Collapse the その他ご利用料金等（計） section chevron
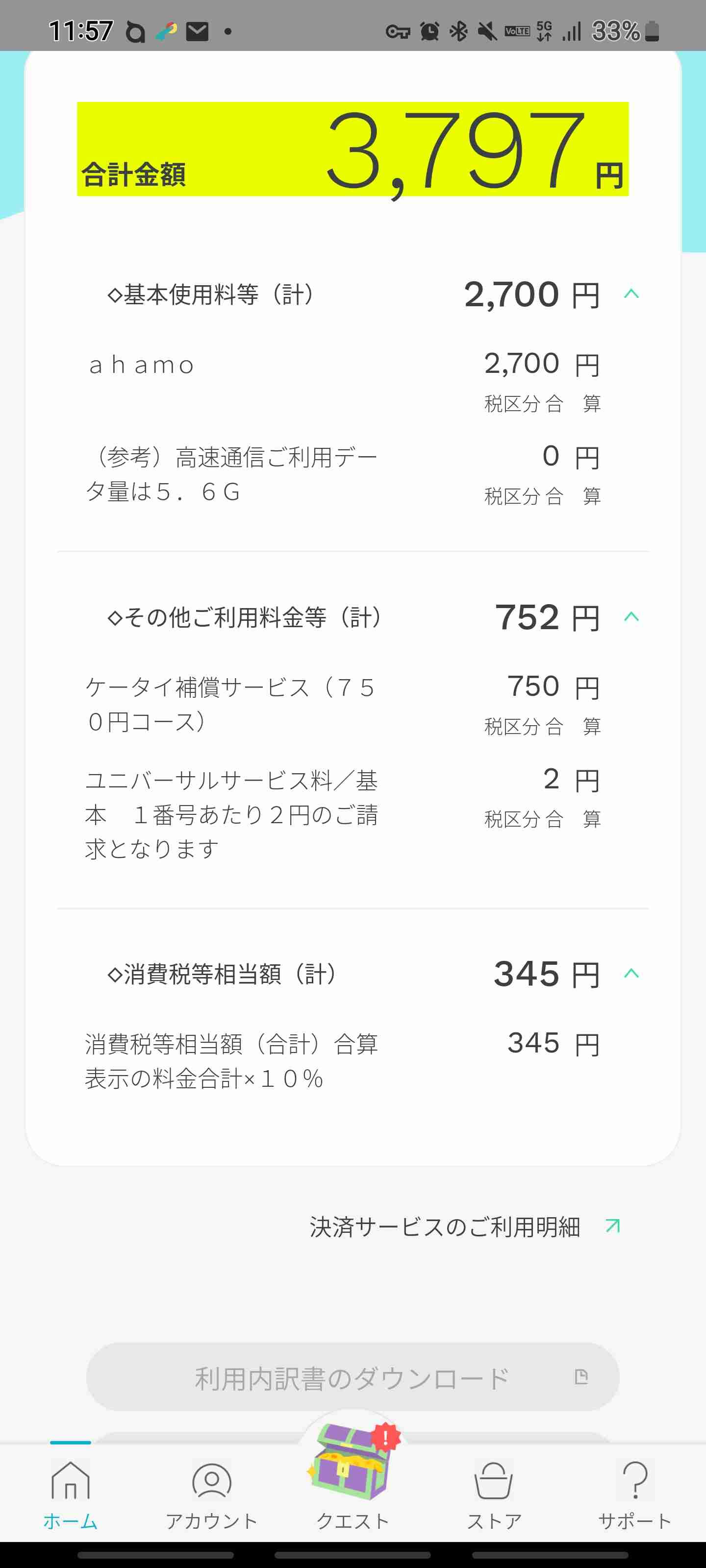706x1568 pixels. [x=631, y=616]
